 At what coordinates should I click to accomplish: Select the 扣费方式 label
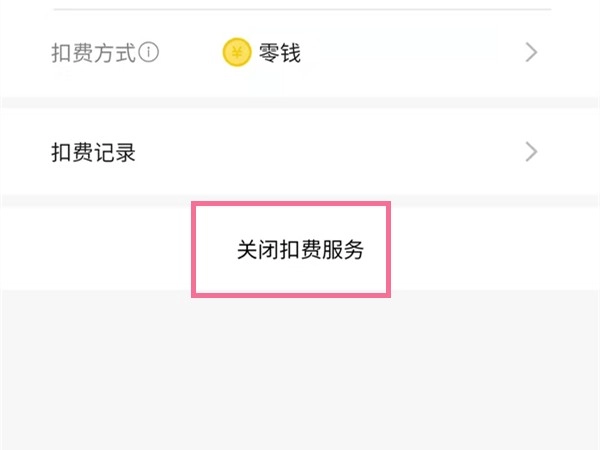click(x=93, y=53)
